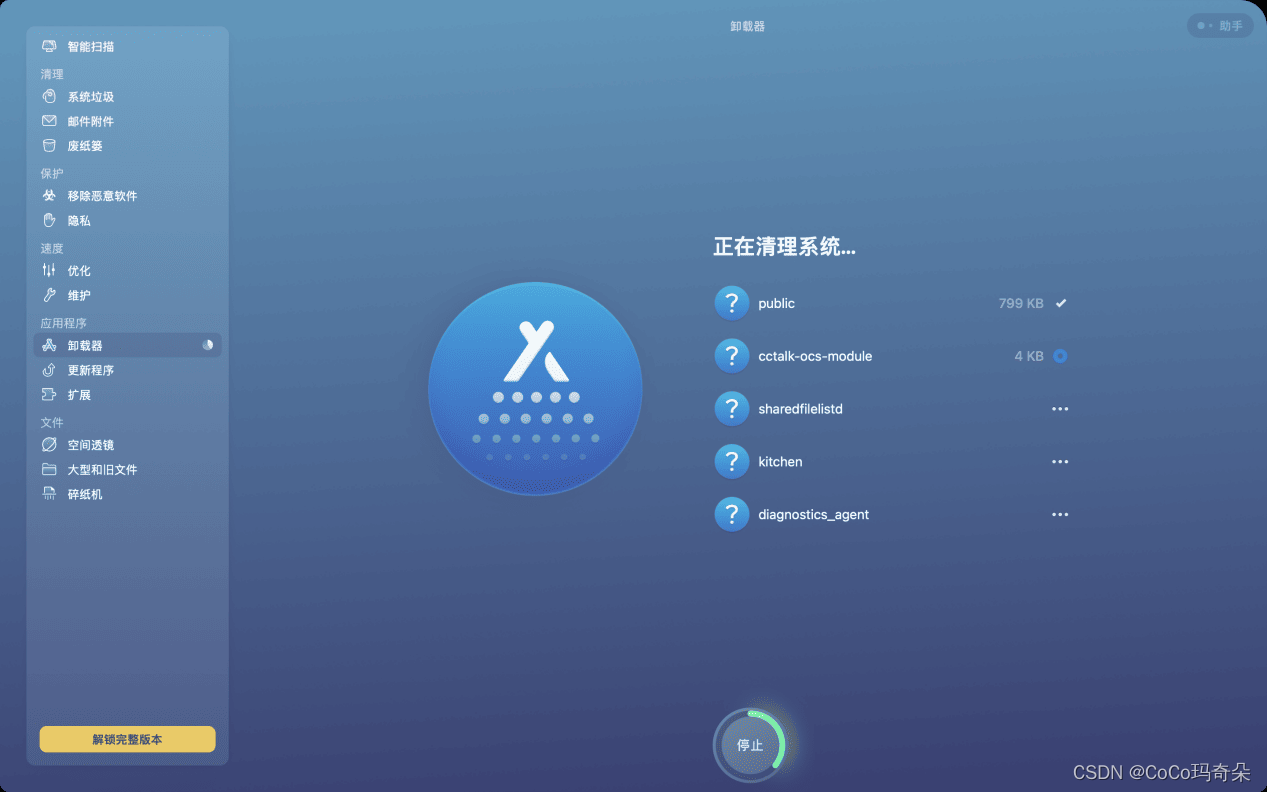Click the 邮件附件 envelope icon

(49, 121)
